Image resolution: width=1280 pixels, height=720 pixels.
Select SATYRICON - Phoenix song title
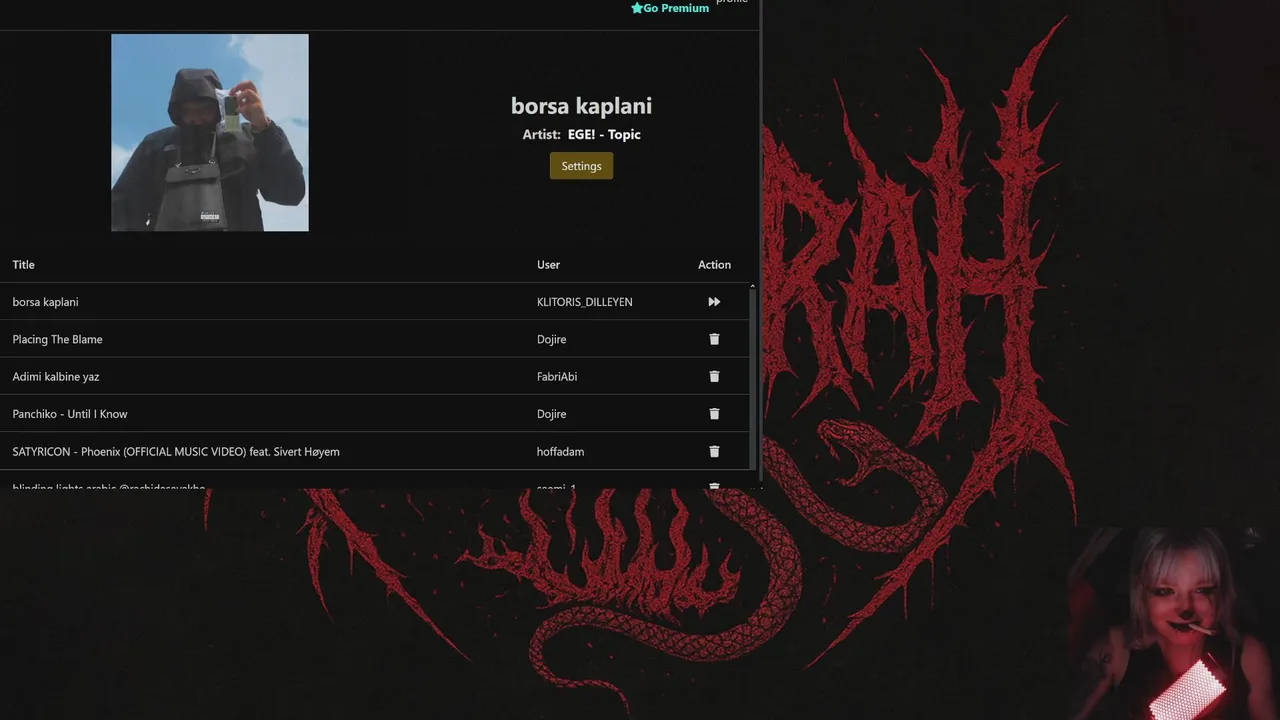point(176,452)
